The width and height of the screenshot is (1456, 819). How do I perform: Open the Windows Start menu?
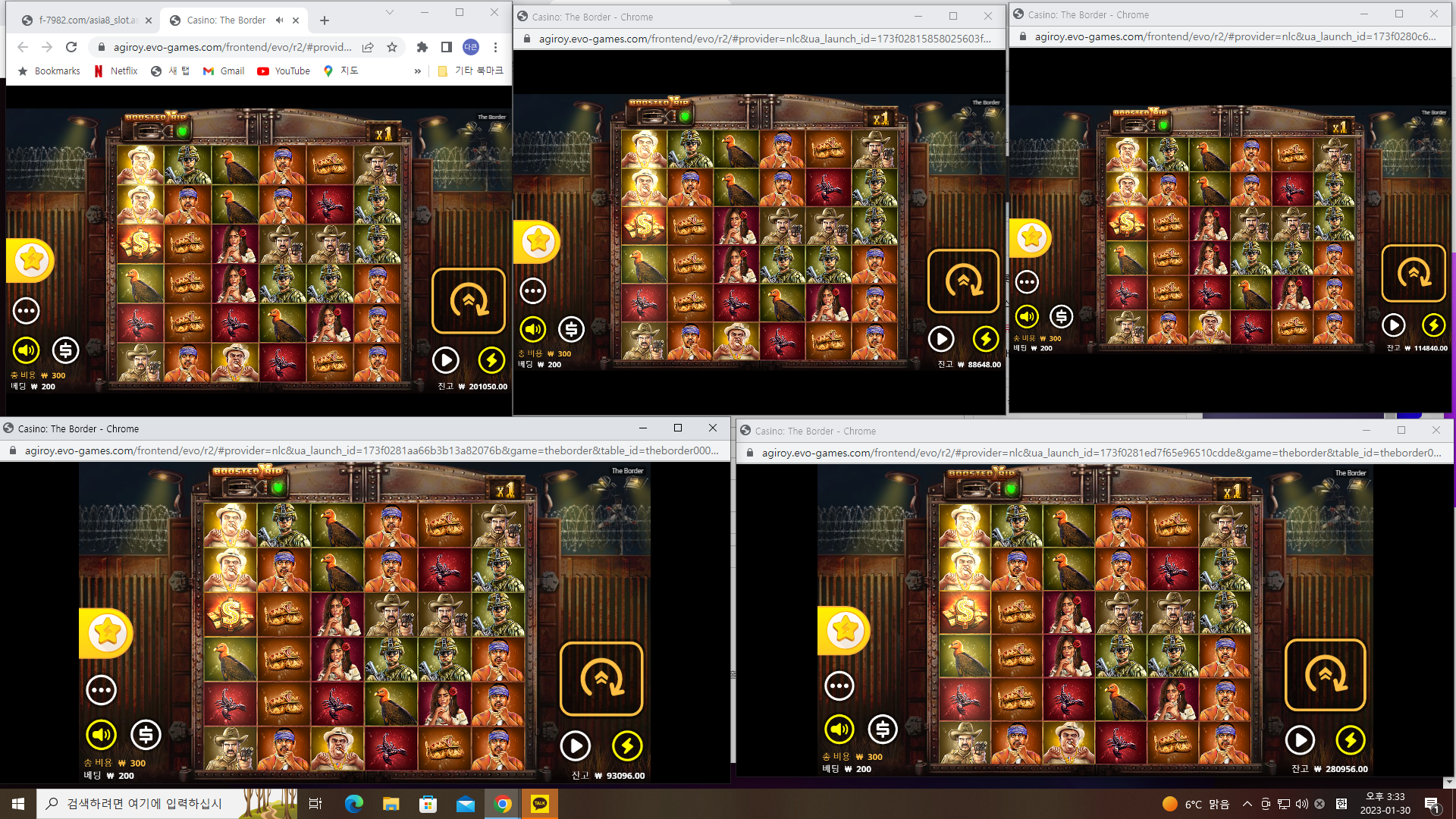[18, 804]
